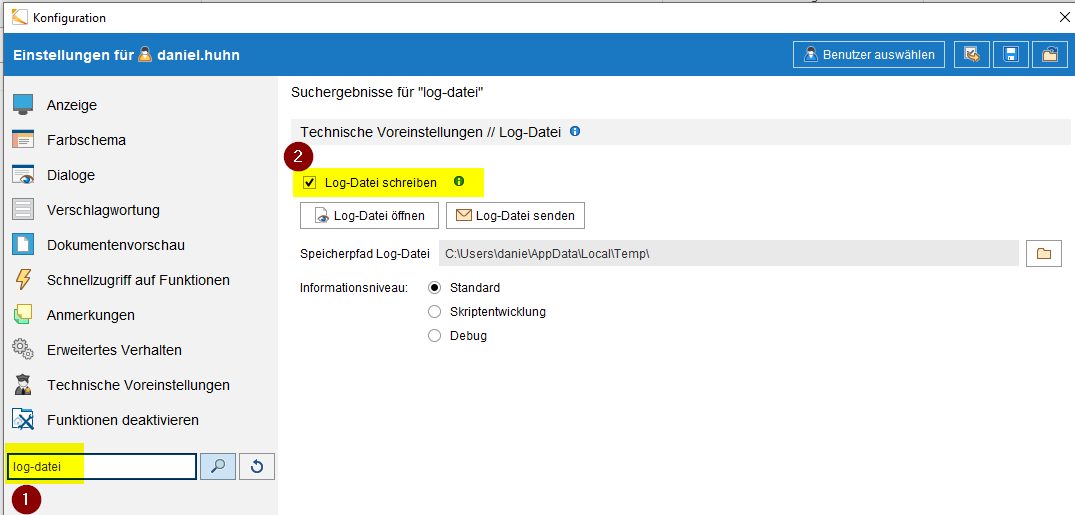The width and height of the screenshot is (1075, 515).
Task: Choose Debug information level
Action: point(434,336)
